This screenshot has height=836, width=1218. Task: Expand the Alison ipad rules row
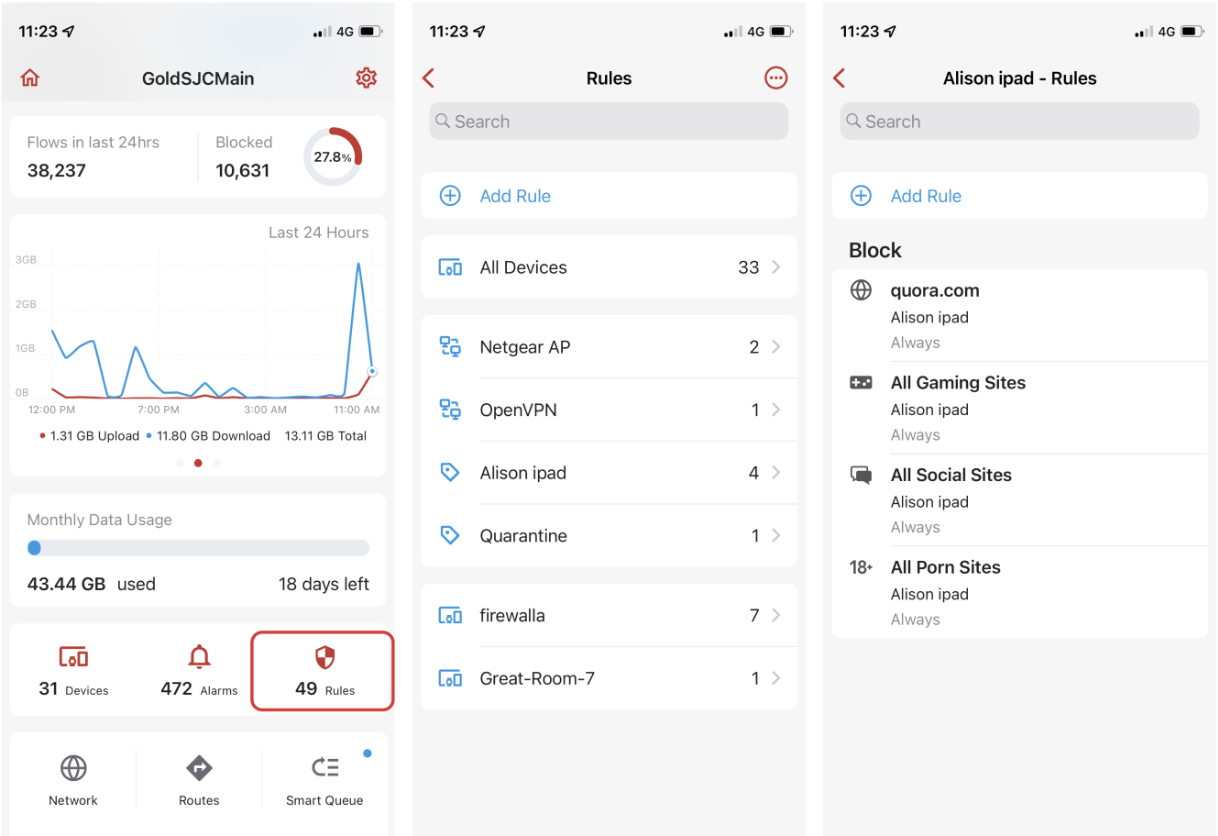(609, 473)
